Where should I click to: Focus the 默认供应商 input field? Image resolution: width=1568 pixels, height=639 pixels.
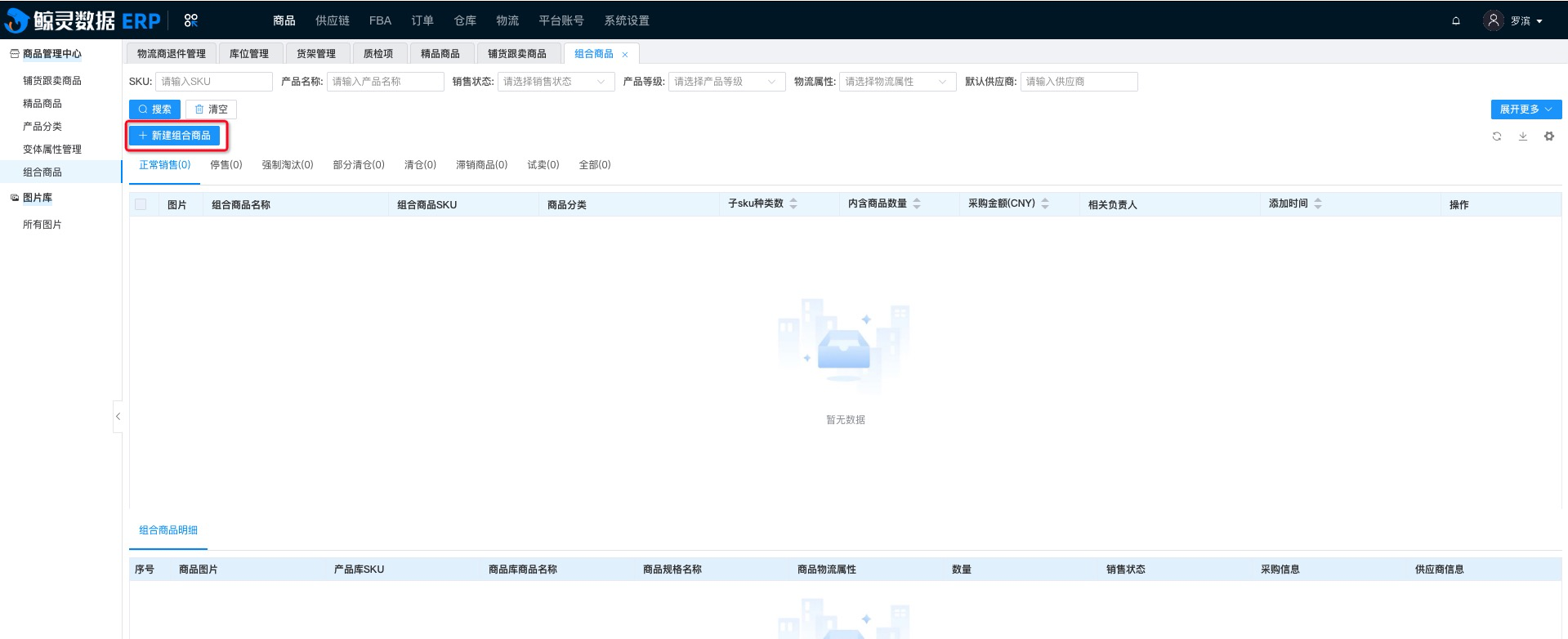click(1079, 82)
